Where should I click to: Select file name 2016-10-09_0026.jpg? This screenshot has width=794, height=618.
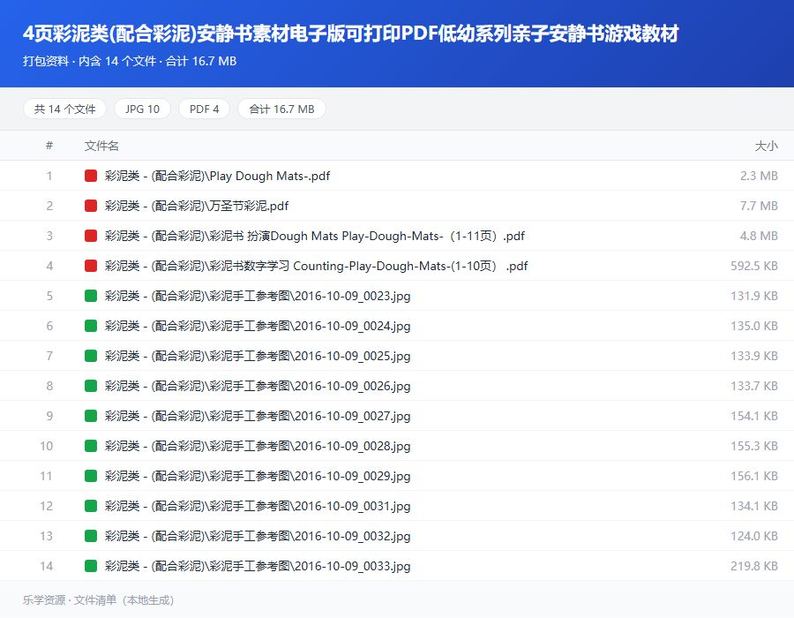coord(257,386)
